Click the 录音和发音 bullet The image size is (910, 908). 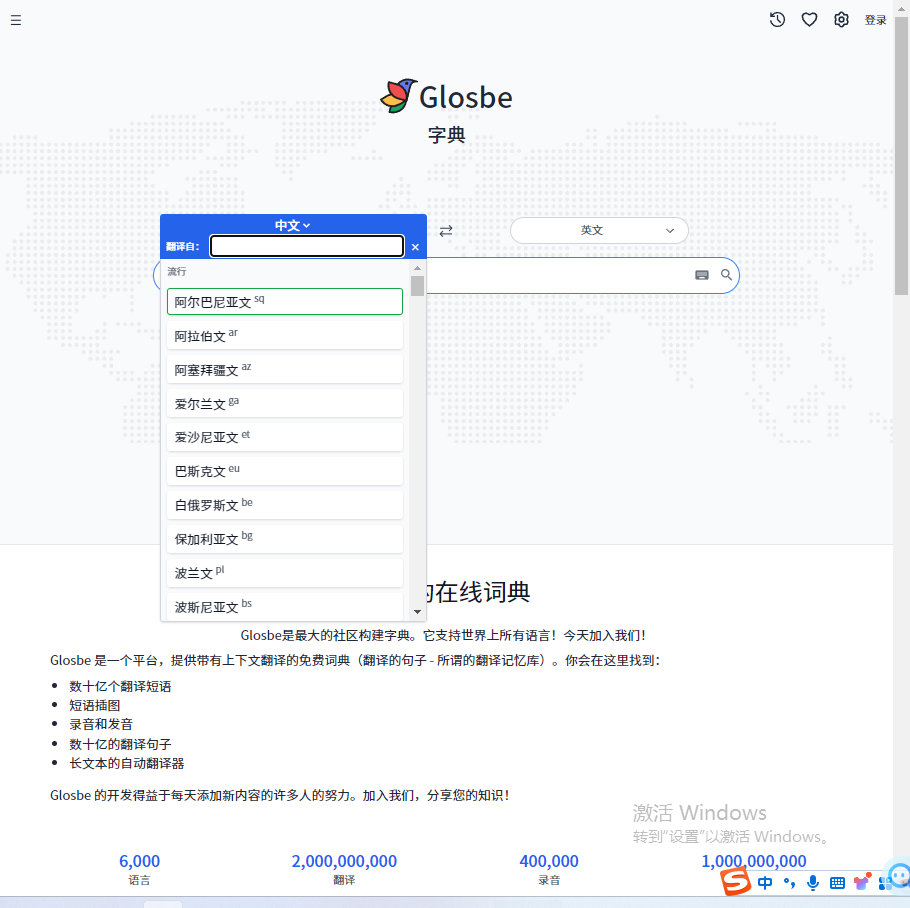click(x=101, y=724)
